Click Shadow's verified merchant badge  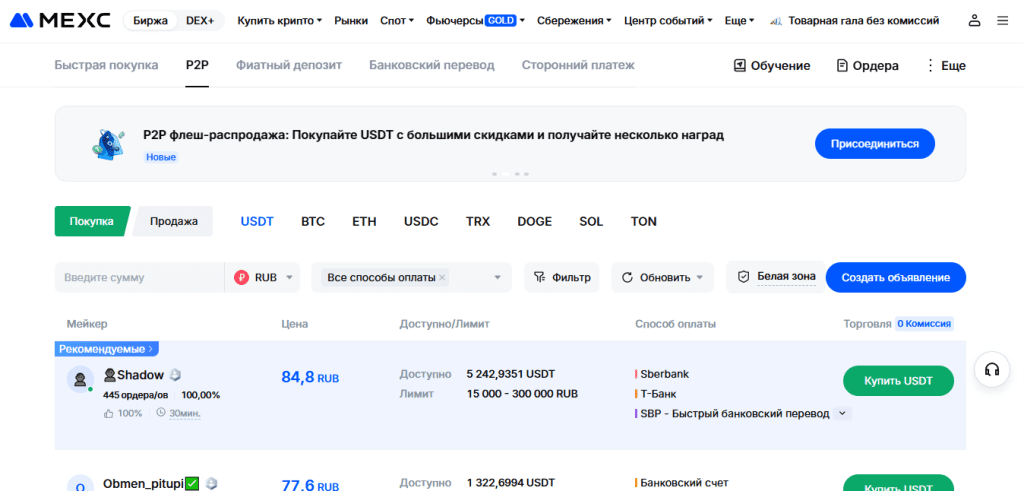175,375
